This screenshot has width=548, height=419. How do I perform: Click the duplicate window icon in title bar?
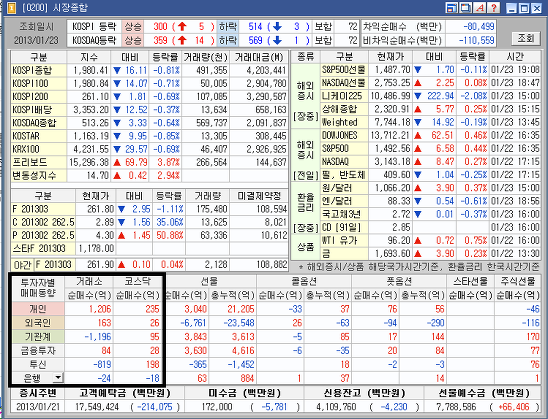pyautogui.click(x=466, y=8)
